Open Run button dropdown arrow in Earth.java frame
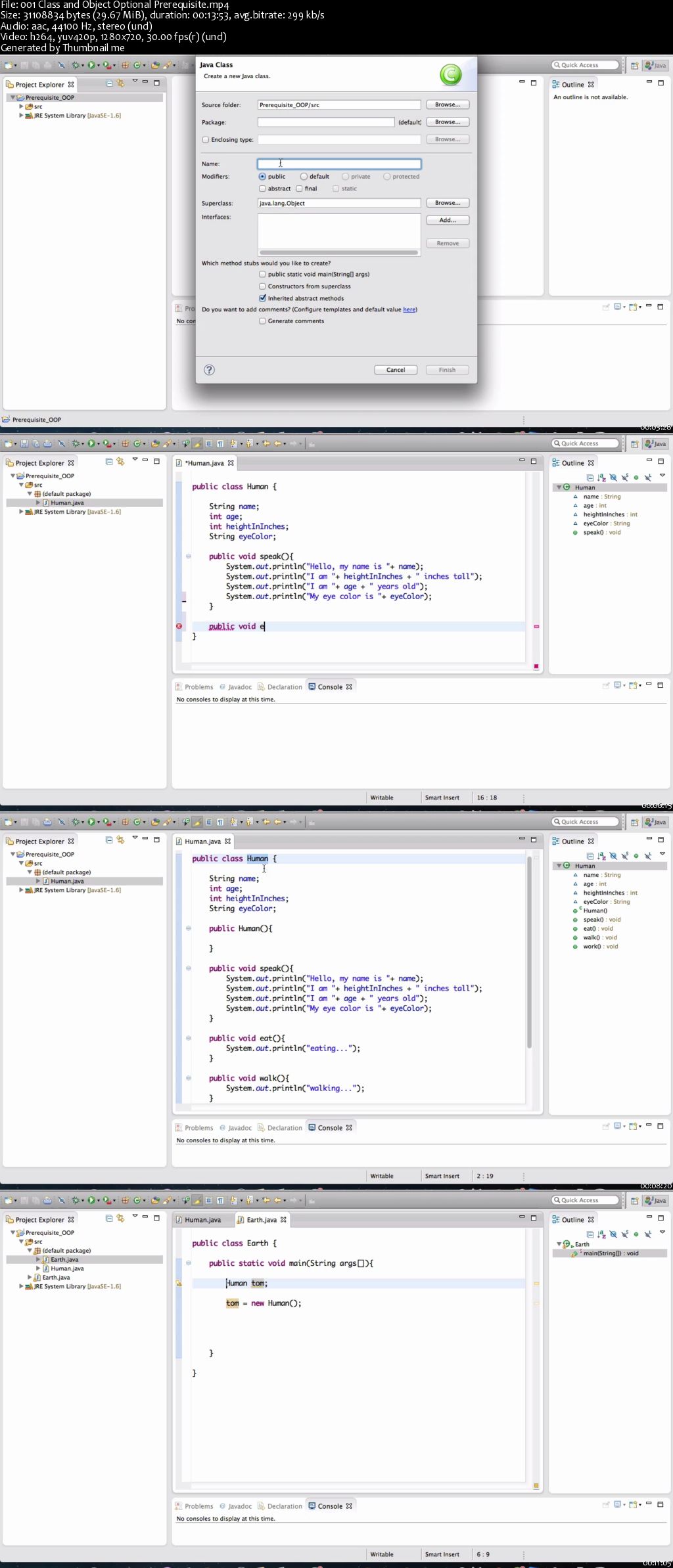This screenshot has height=1568, width=673. (x=99, y=1201)
